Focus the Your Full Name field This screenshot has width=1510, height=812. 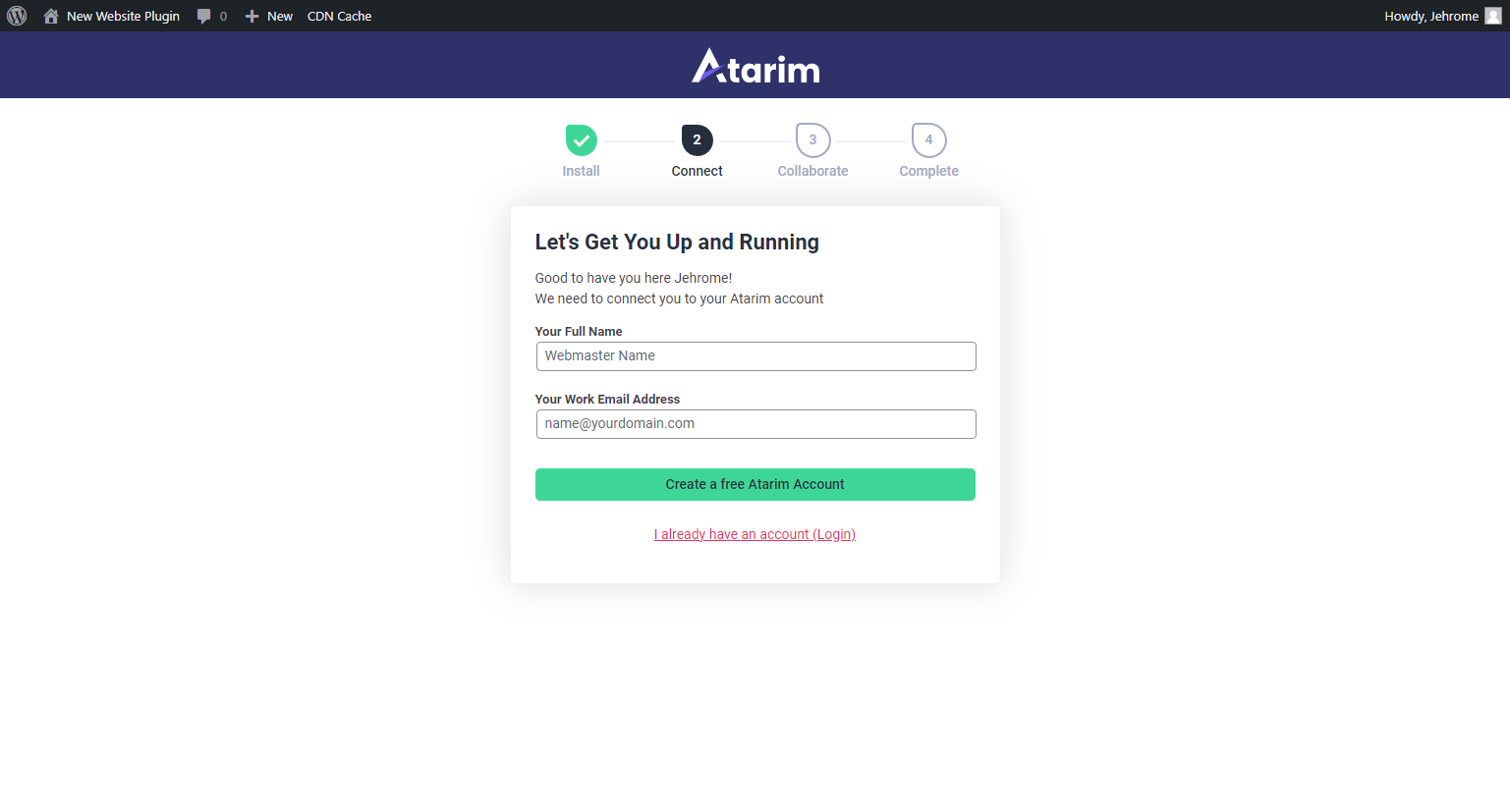click(755, 355)
